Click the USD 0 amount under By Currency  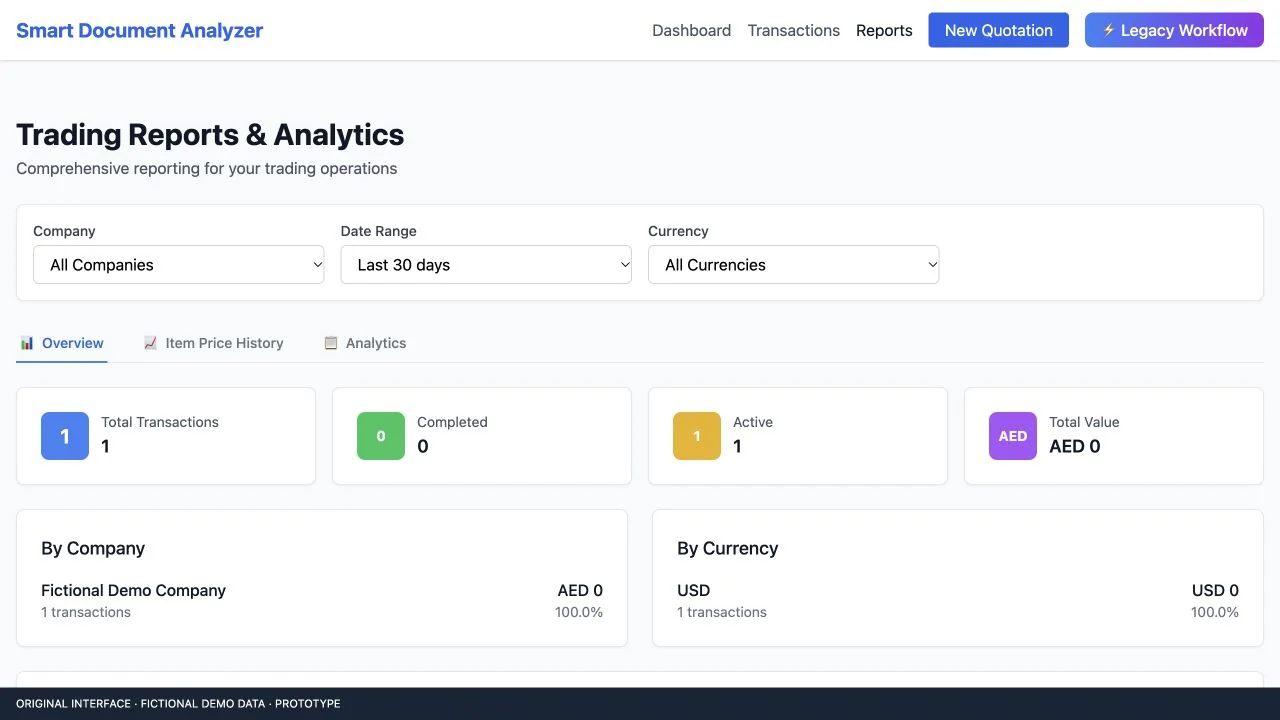[x=1215, y=590]
